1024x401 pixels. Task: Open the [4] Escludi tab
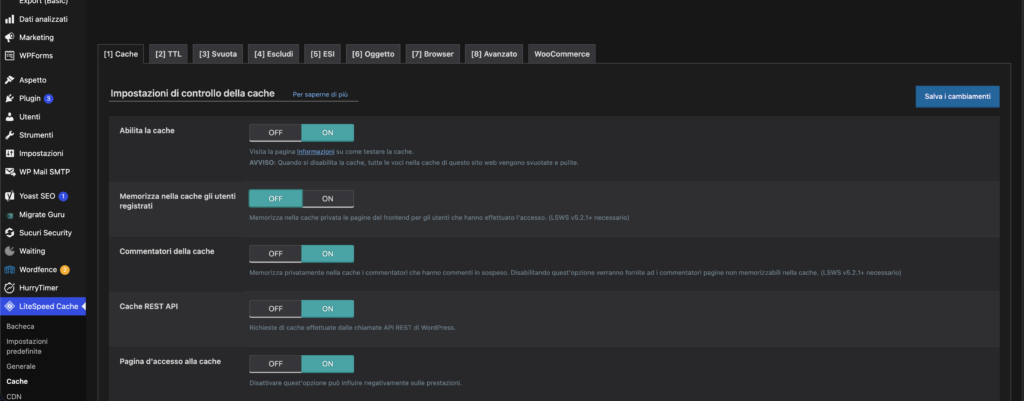(274, 54)
